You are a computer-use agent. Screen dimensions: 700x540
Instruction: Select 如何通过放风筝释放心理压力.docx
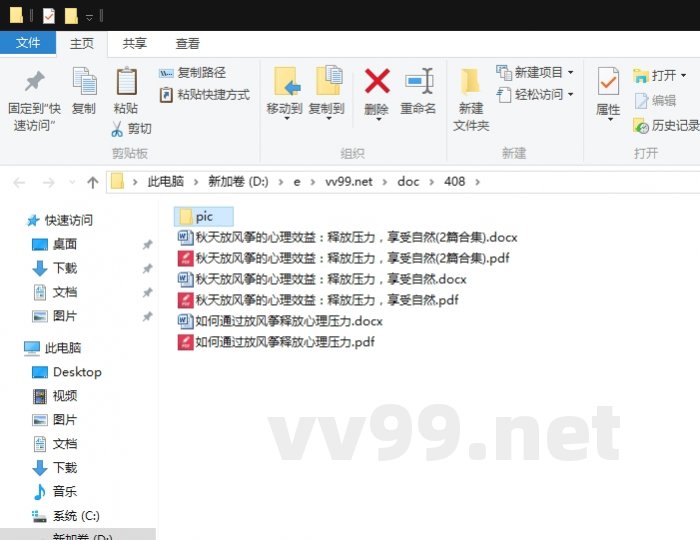pos(280,321)
